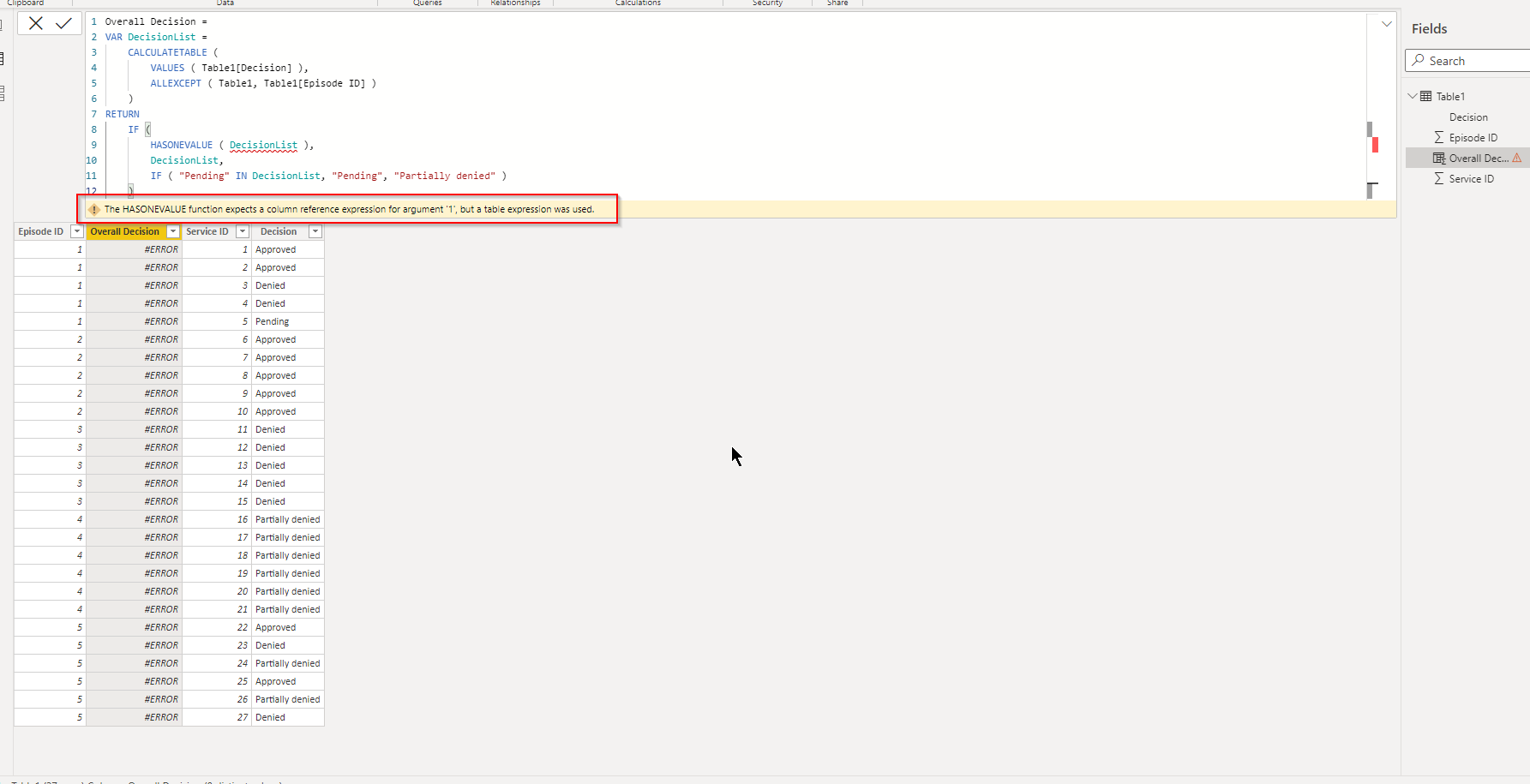Open the Decision column filter dropdown
1530x784 pixels.
tap(315, 231)
